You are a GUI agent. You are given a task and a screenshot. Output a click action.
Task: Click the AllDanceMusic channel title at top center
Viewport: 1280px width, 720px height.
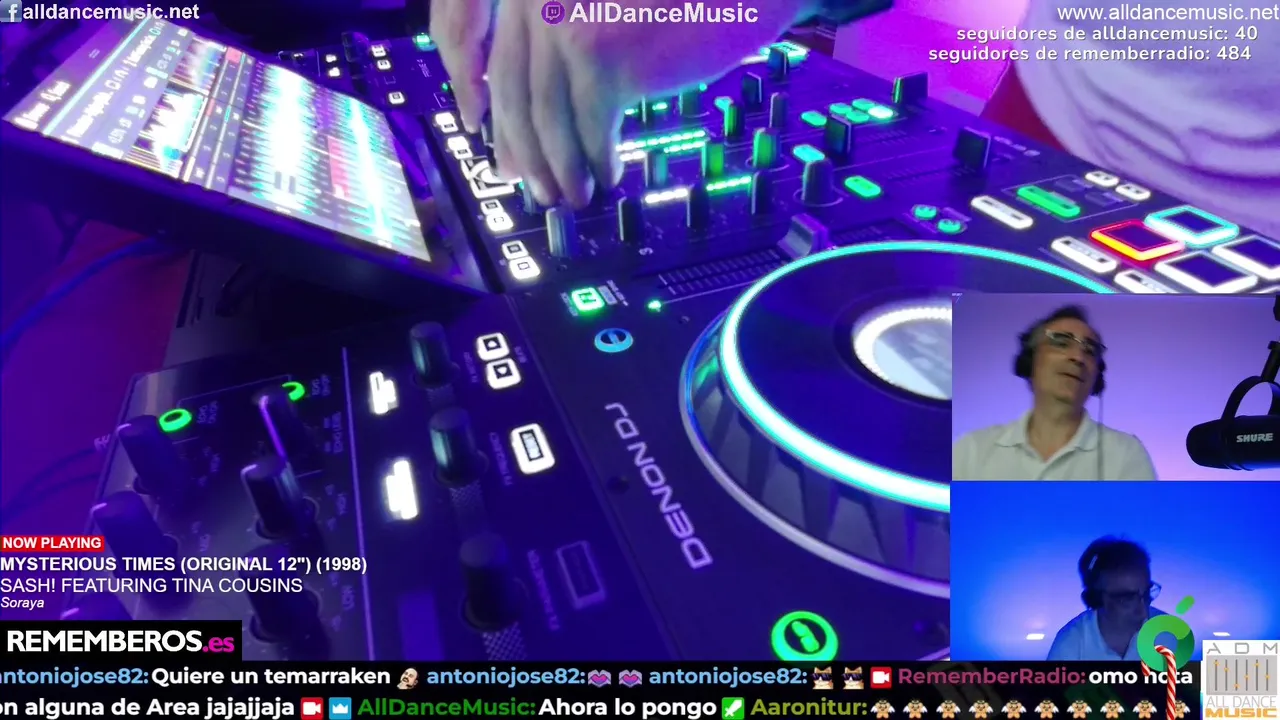663,13
